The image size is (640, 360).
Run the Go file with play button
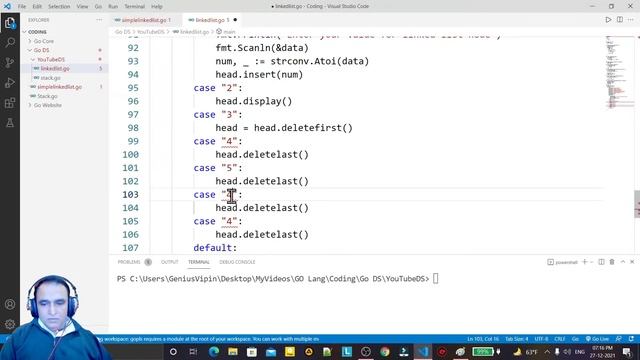[608, 20]
